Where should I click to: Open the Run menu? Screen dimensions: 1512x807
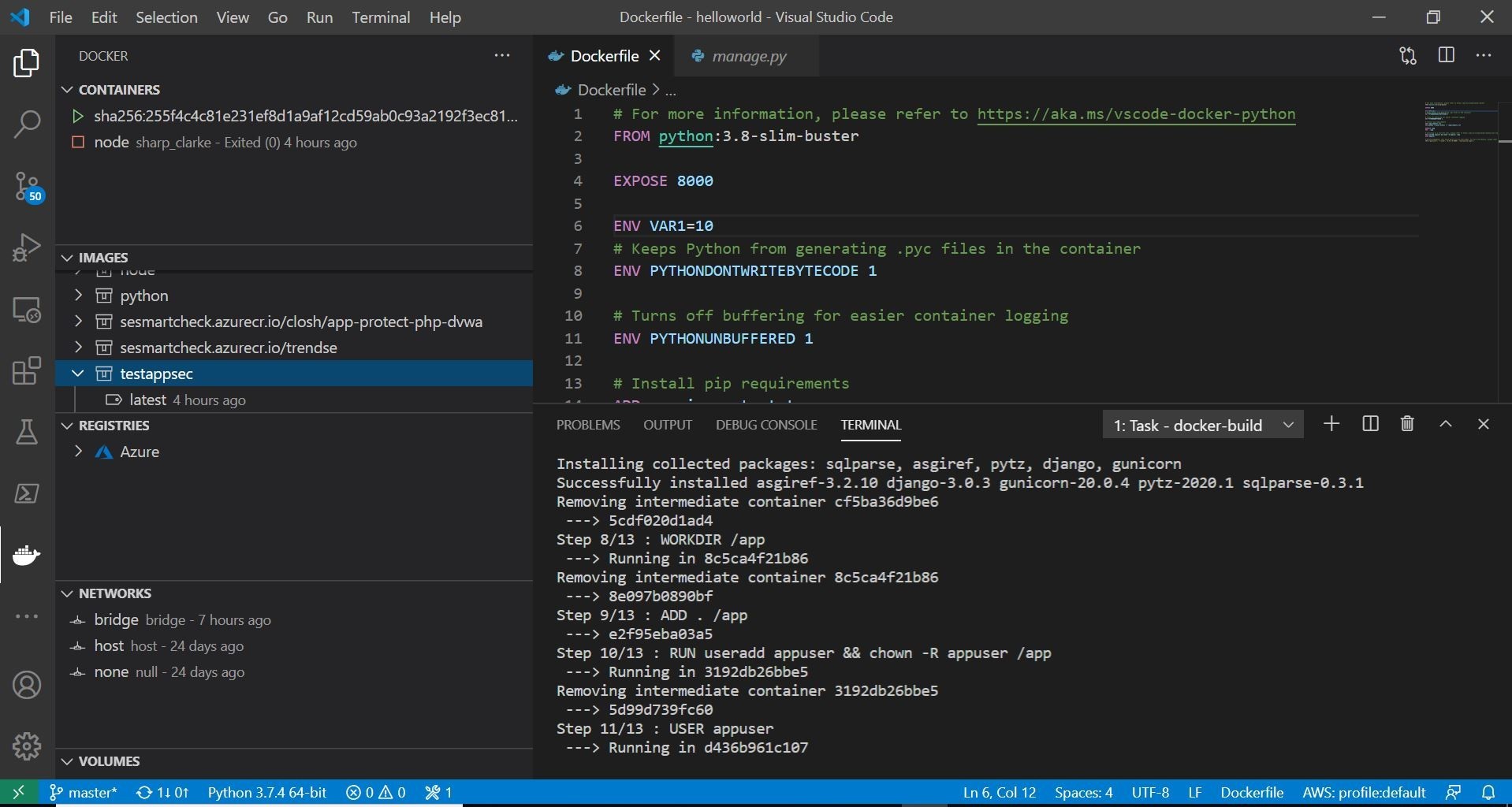(x=319, y=17)
